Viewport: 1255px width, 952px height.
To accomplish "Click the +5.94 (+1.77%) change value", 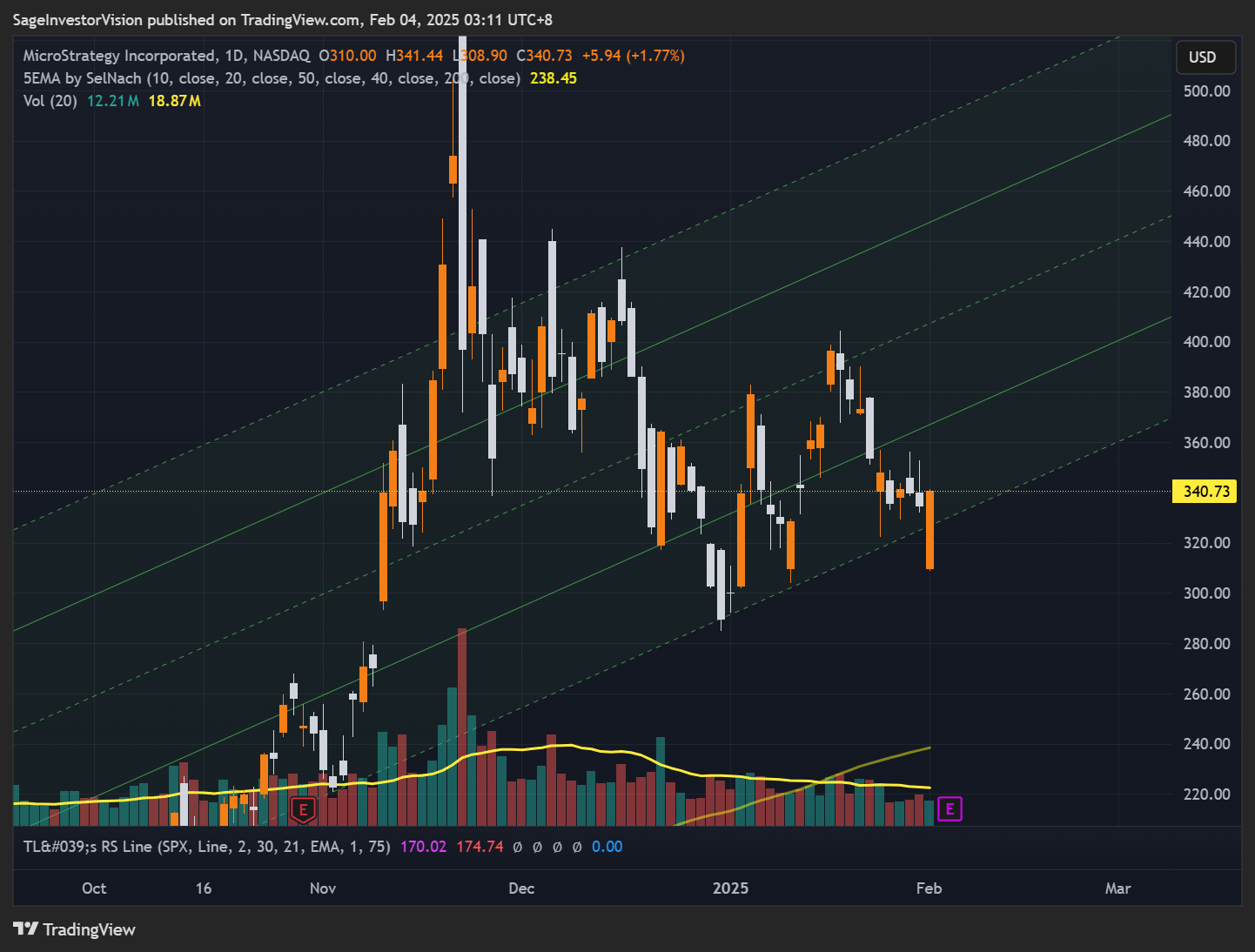I will click(634, 56).
